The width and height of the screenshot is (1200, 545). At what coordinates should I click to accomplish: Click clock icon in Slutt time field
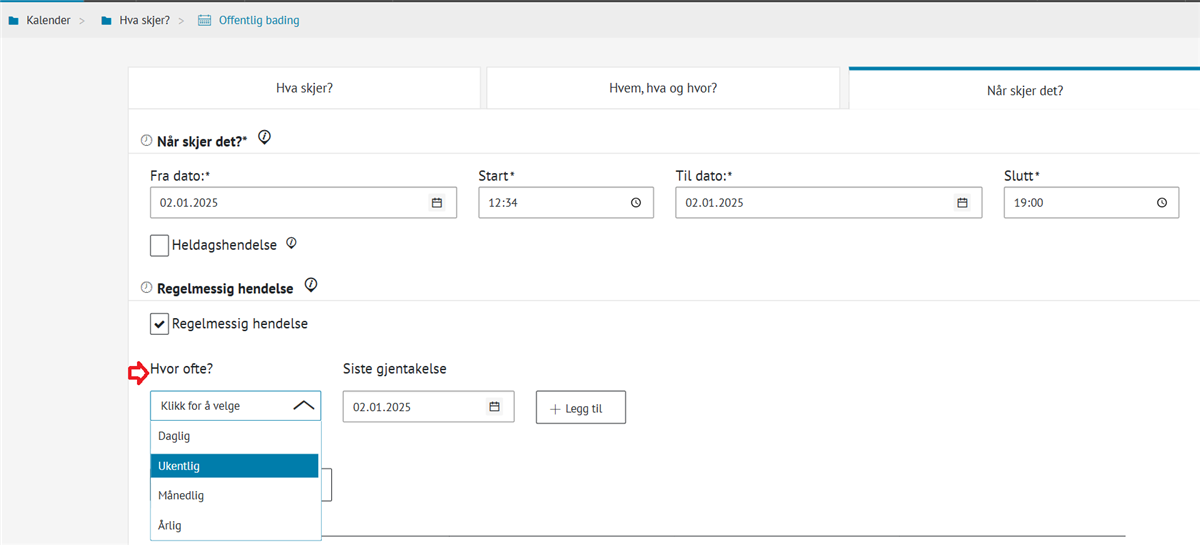[x=1161, y=203]
